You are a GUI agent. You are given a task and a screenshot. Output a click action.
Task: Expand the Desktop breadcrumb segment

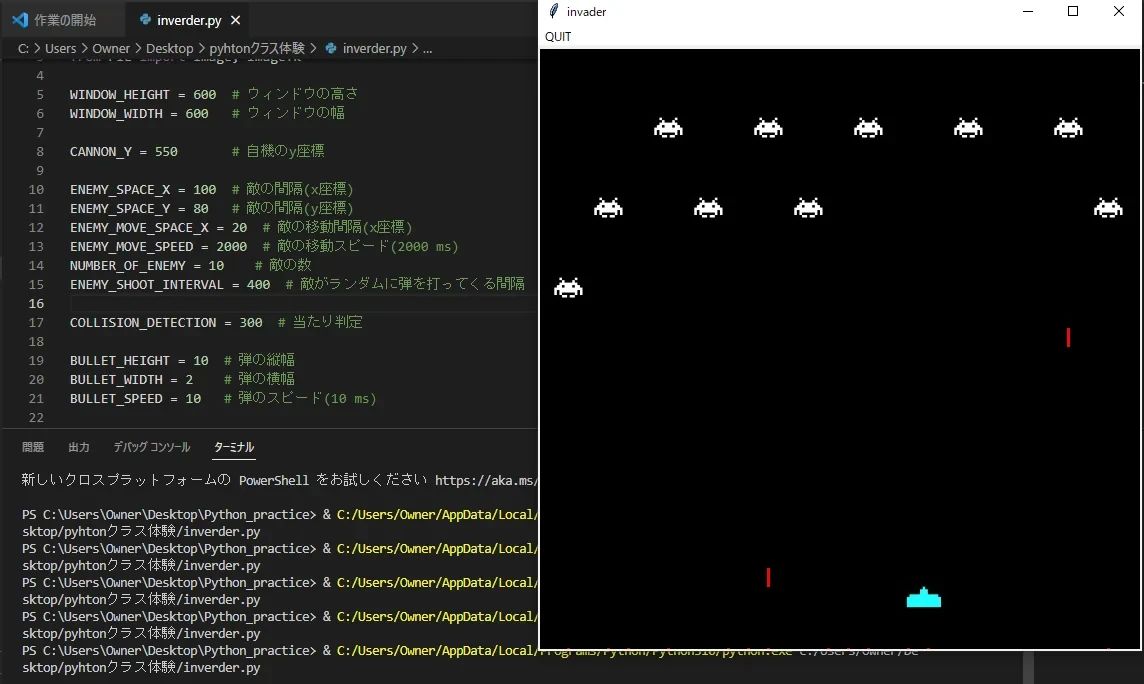coord(169,48)
